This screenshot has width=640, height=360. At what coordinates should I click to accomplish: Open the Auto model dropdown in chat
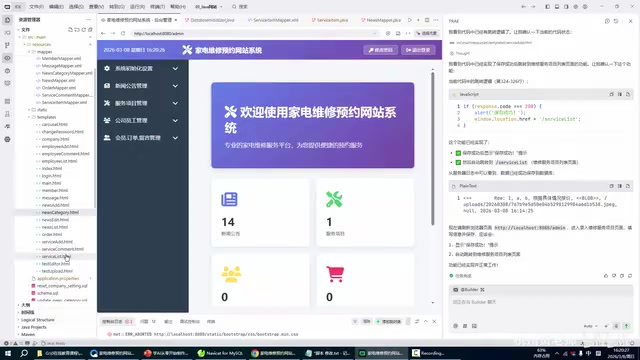point(590,326)
